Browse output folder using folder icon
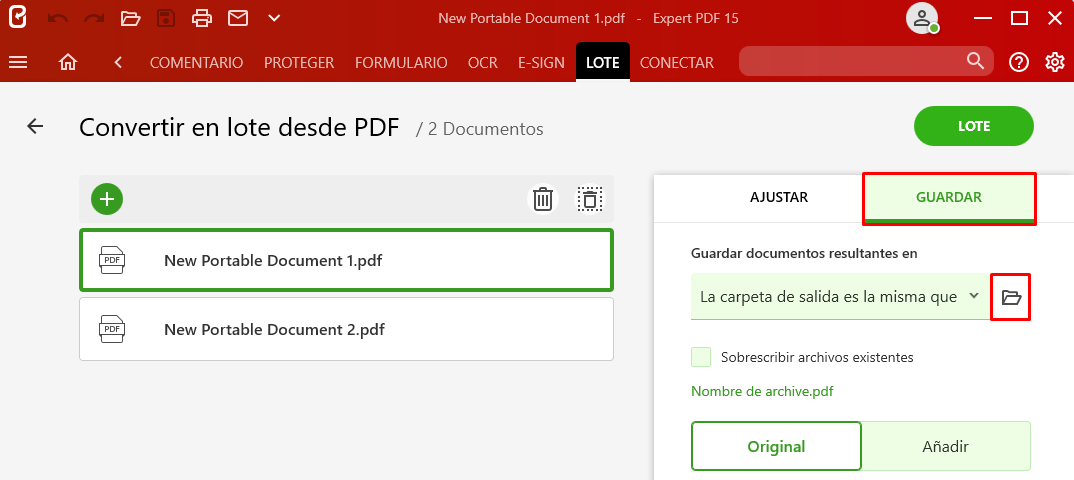The width and height of the screenshot is (1074, 480). (x=1011, y=297)
